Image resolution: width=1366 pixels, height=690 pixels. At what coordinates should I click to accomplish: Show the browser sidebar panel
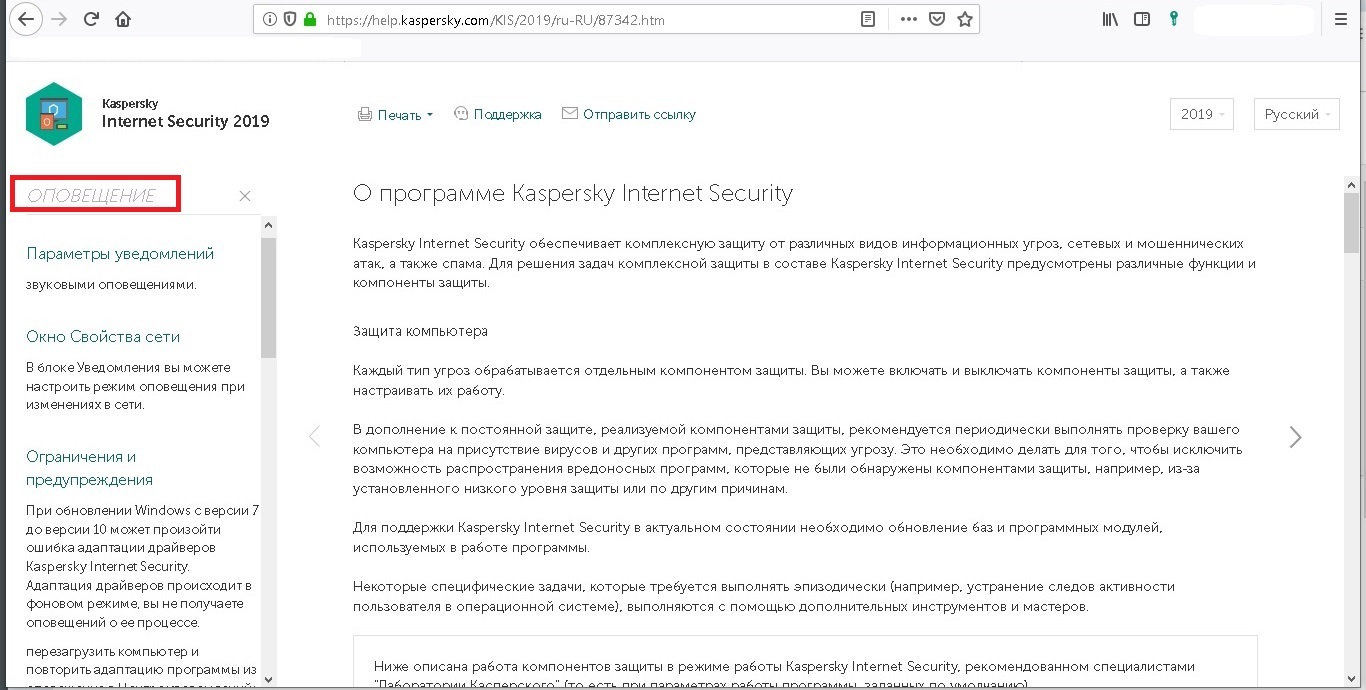(x=1140, y=19)
